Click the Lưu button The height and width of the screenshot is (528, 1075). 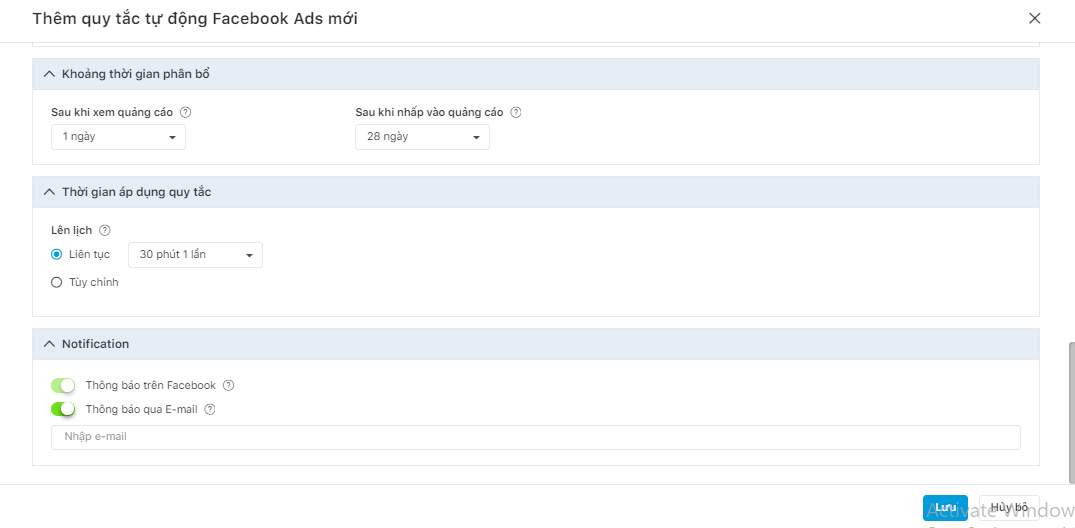click(x=945, y=507)
